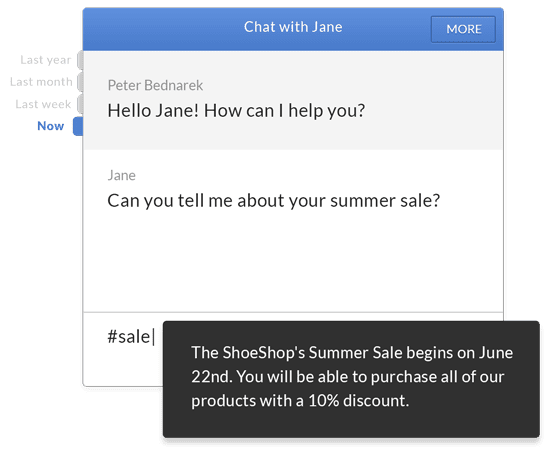Click the gray tab handle beside Last year
Image resolution: width=550 pixels, height=450 pixels.
pos(80,60)
